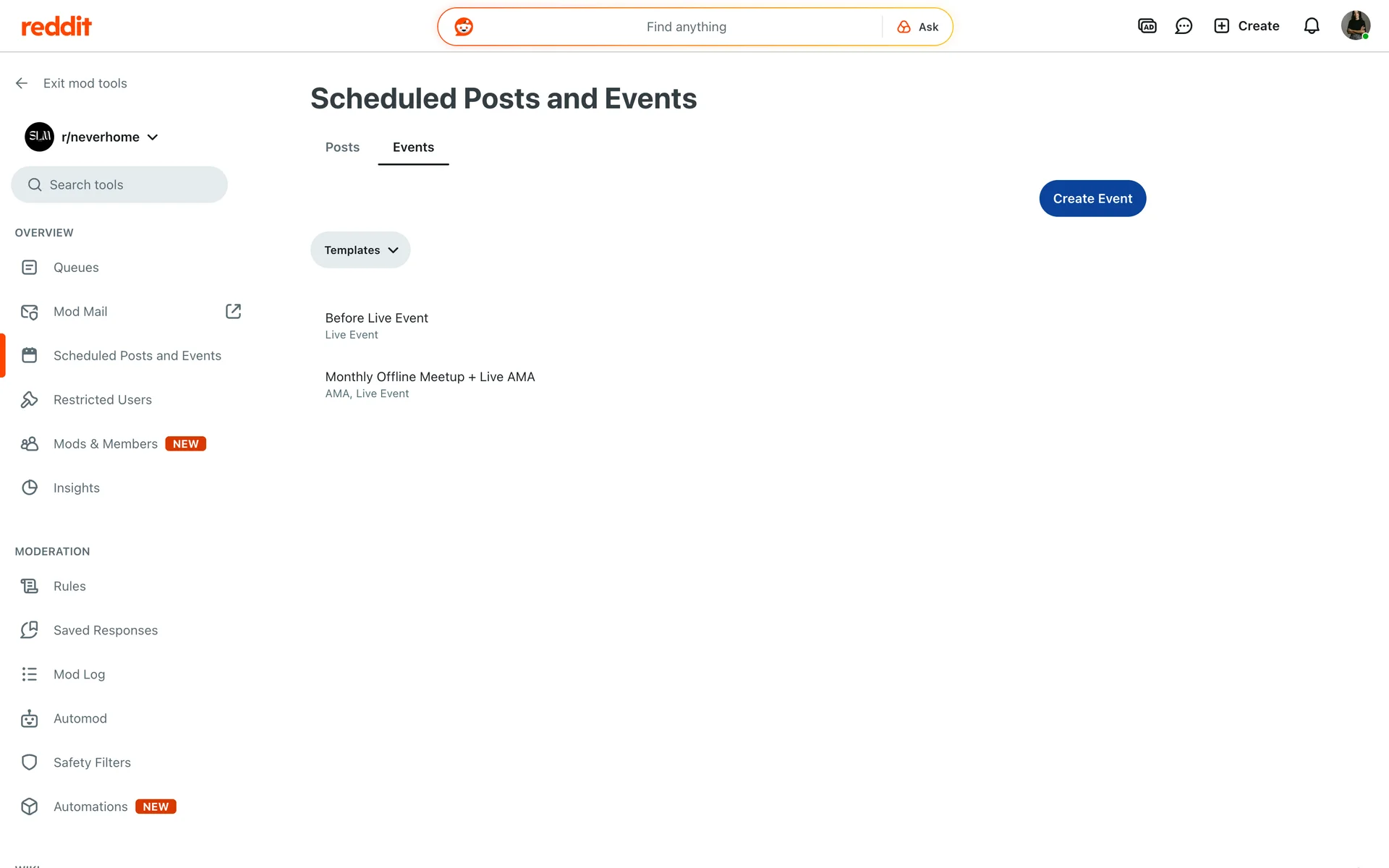Screen dimensions: 1389x868
Task: Click the back arrow to exit mod tools
Action: click(22, 83)
